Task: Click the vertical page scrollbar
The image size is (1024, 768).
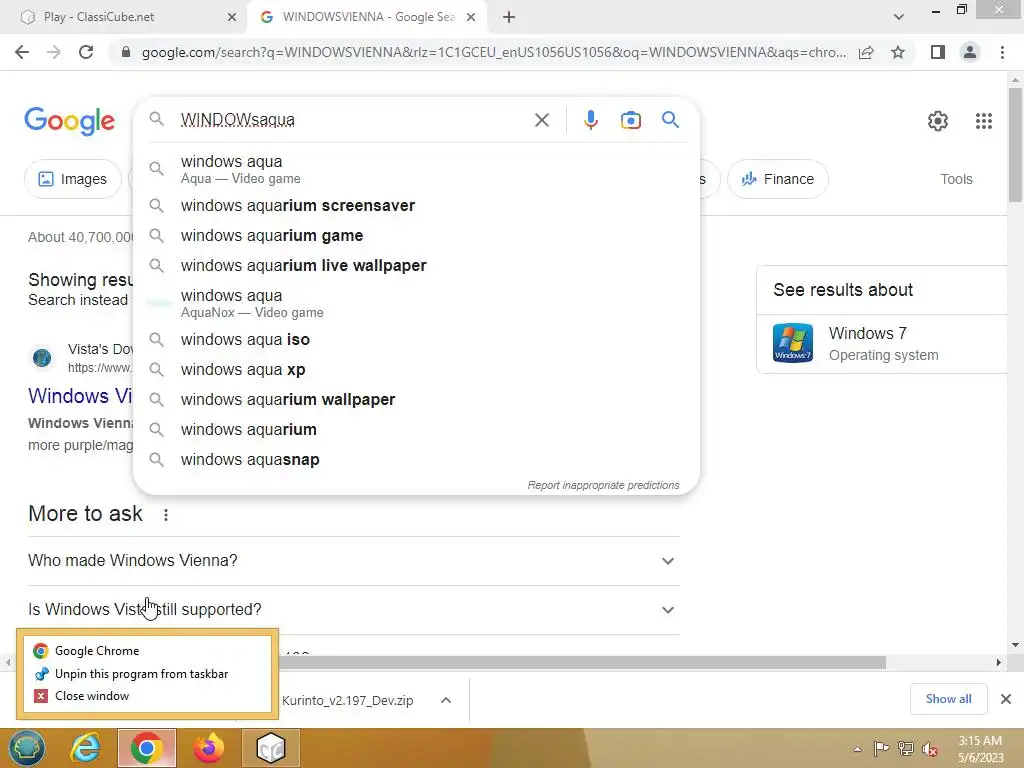Action: click(x=1015, y=145)
